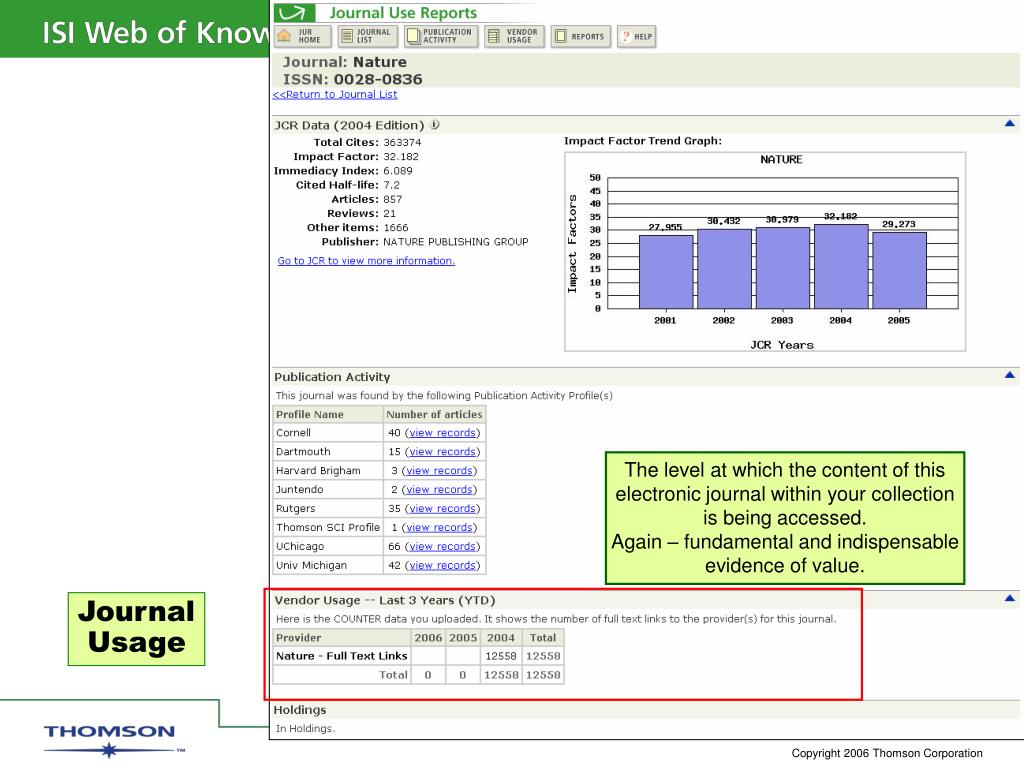Click the Journal Use Reports arrow logo
Image resolution: width=1024 pixels, height=768 pixels.
(293, 12)
